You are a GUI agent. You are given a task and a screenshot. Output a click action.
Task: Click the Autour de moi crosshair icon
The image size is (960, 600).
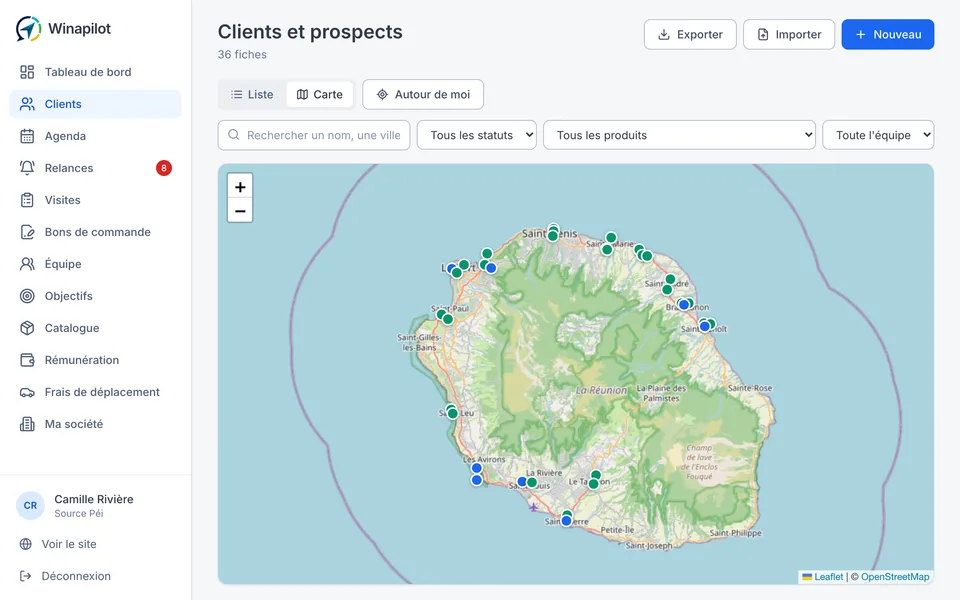[x=382, y=94]
